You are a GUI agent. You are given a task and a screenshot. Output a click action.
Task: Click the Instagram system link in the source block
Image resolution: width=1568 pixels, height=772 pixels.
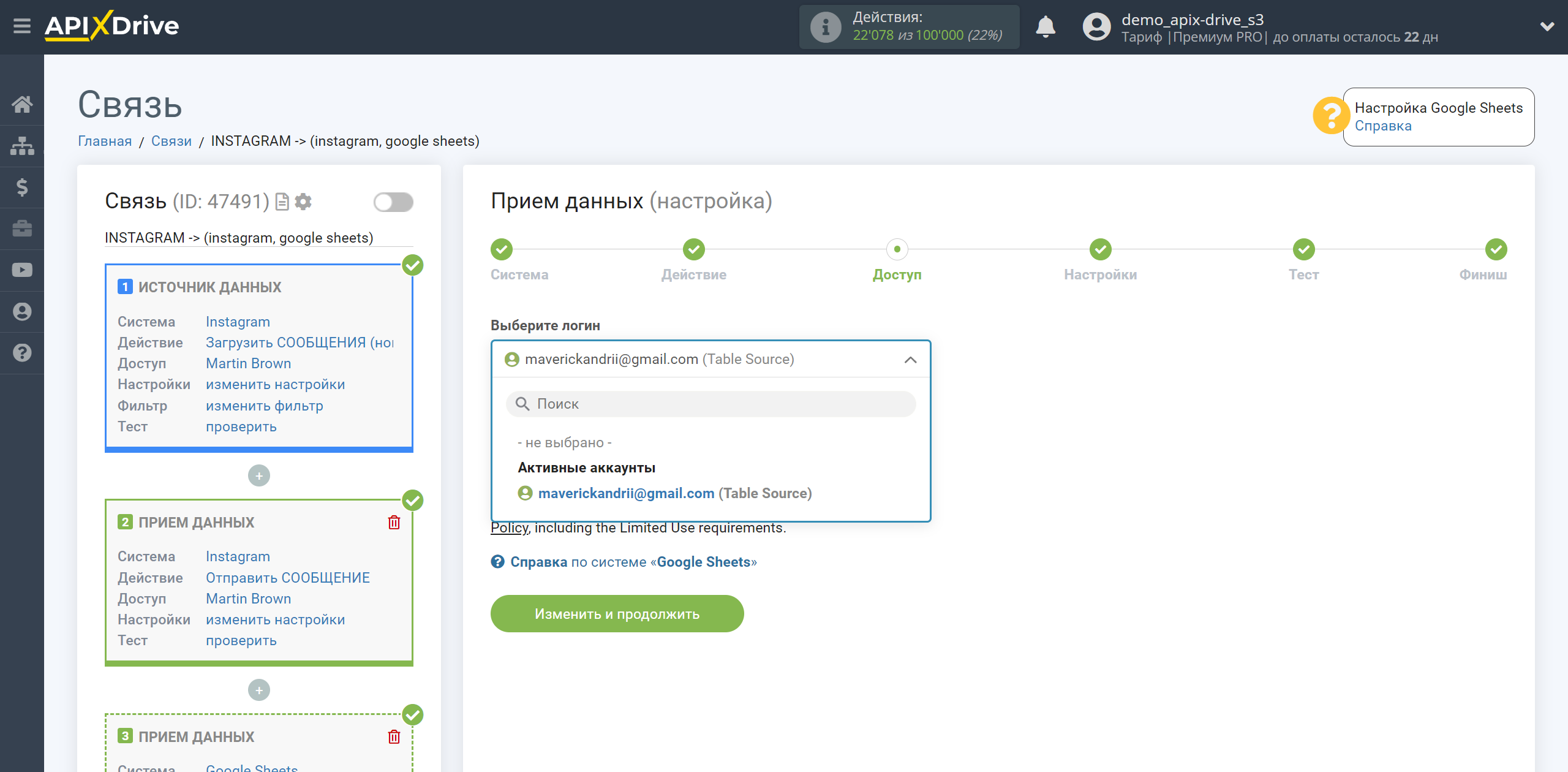click(238, 322)
